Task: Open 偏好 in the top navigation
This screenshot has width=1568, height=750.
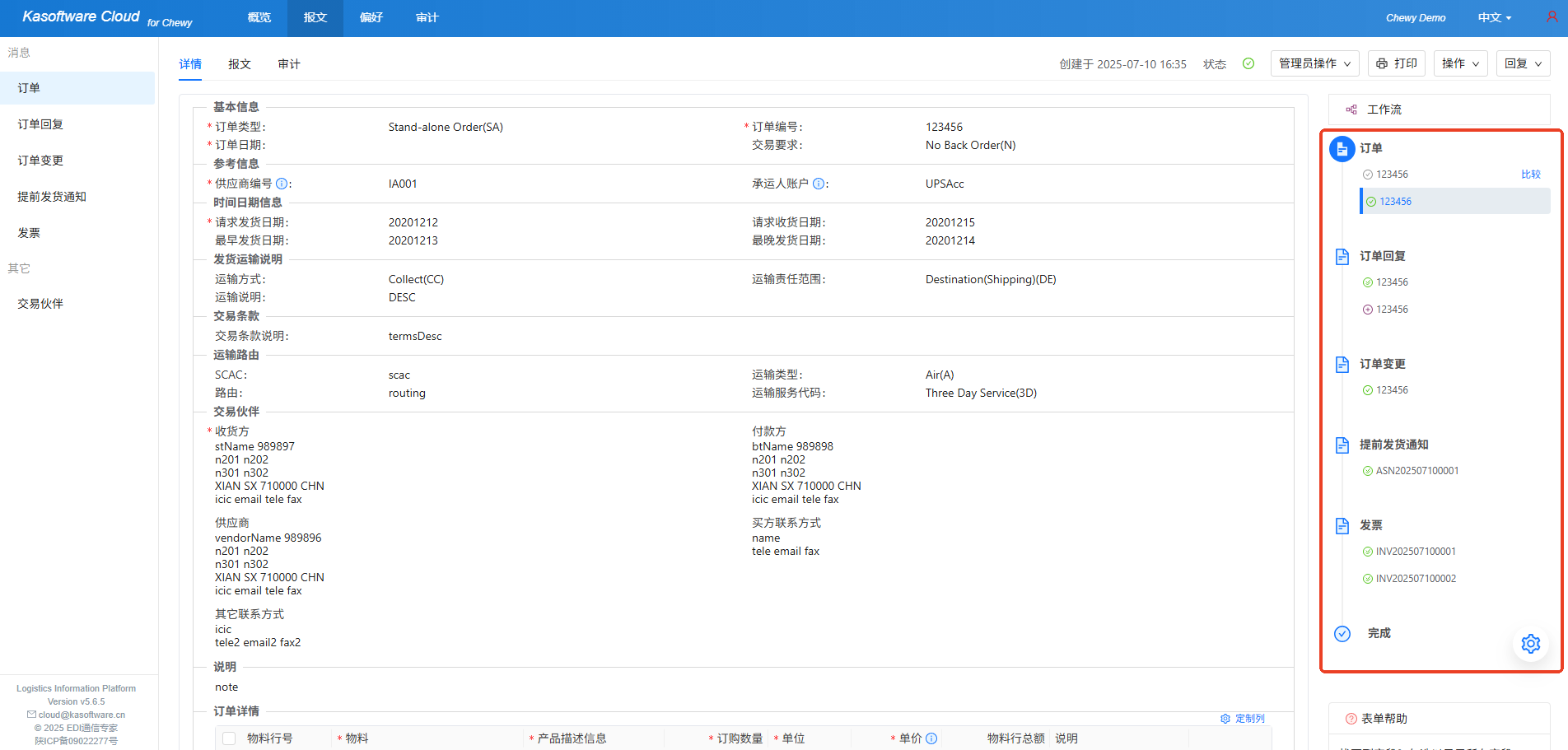Action: tap(371, 17)
